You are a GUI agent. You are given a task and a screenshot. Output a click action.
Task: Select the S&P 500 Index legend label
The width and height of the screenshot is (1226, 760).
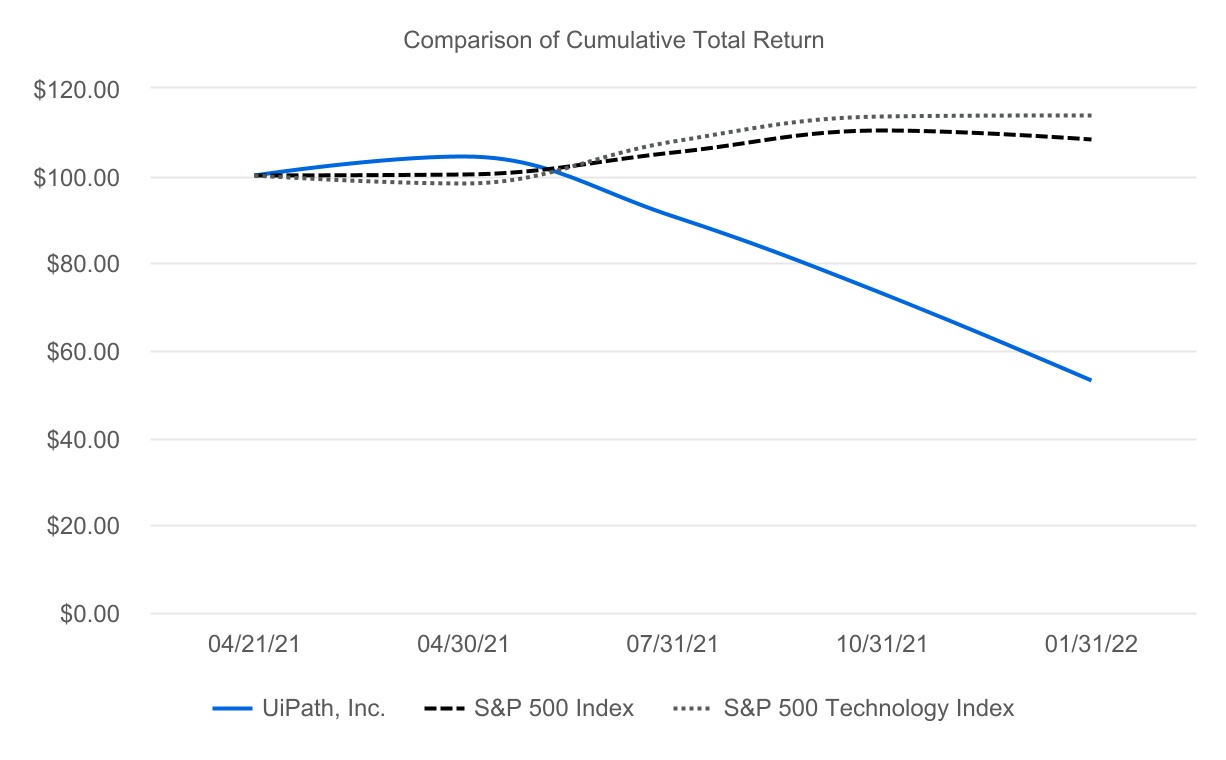tap(556, 709)
